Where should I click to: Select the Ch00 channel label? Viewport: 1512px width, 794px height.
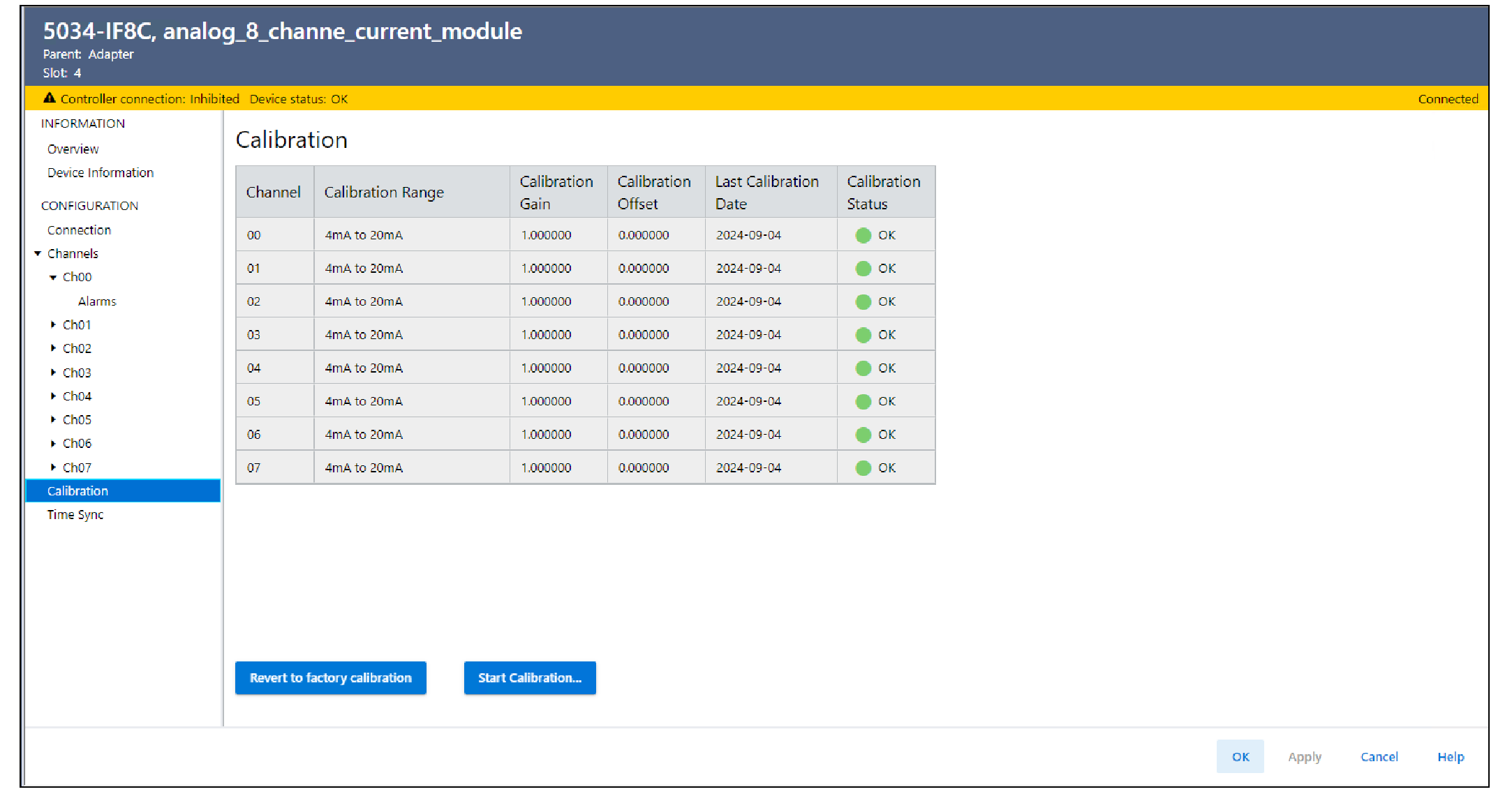(x=77, y=277)
